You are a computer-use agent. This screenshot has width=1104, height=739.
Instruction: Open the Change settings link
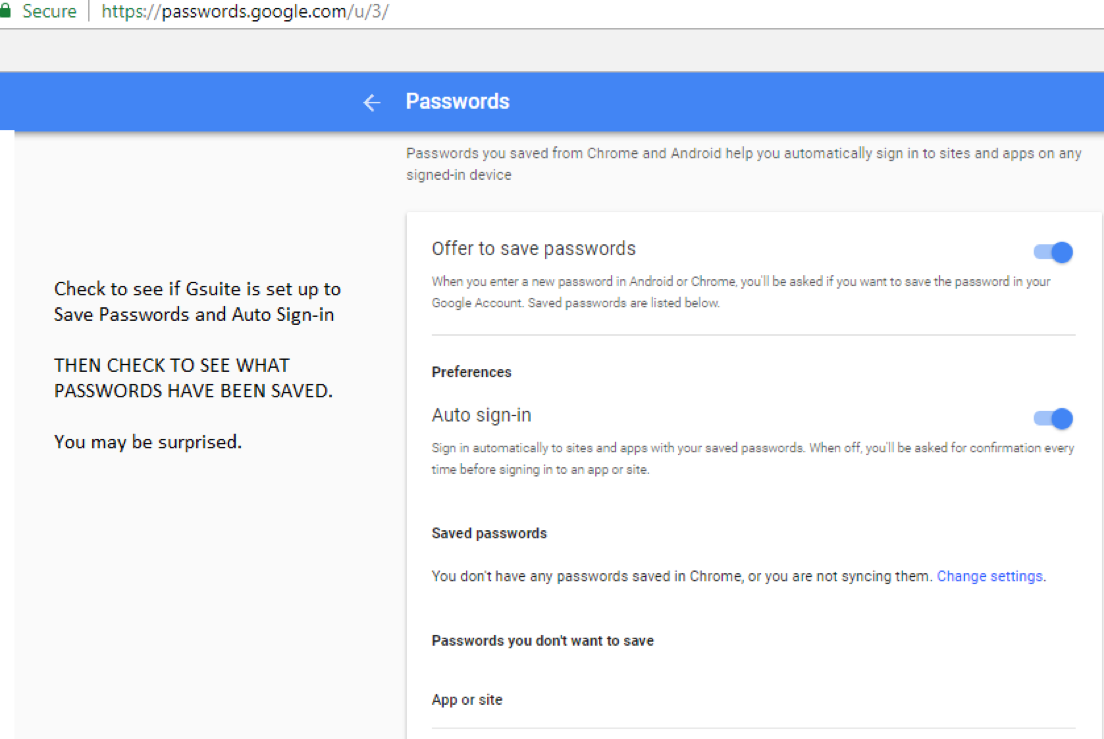click(989, 576)
